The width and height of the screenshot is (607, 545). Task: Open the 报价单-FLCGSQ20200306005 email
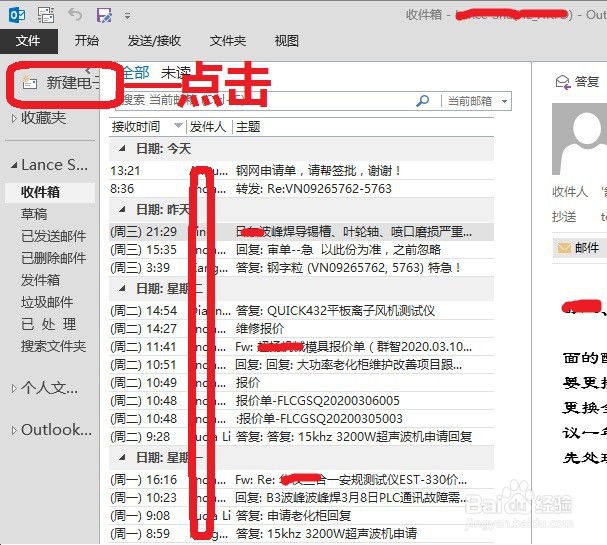click(x=302, y=401)
